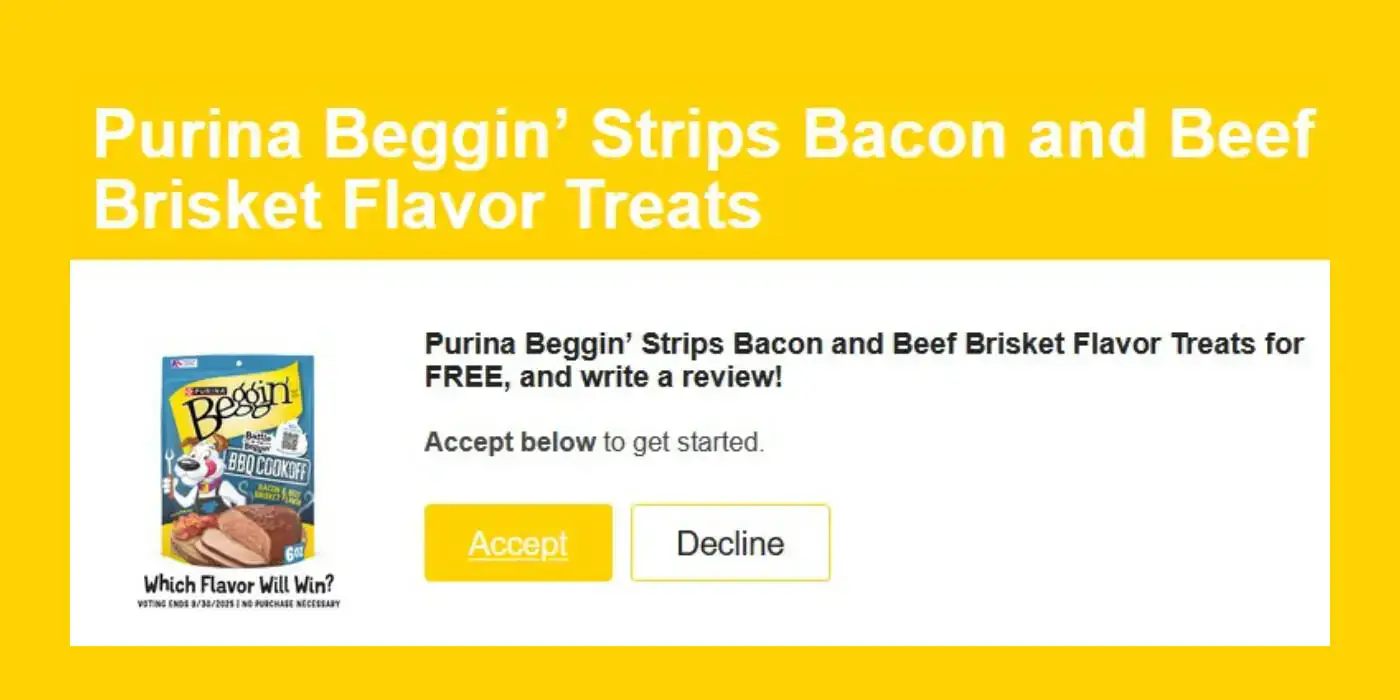This screenshot has height=700, width=1400.
Task: Click the "Which Flavor Will Win?" caption
Action: pyautogui.click(x=239, y=584)
